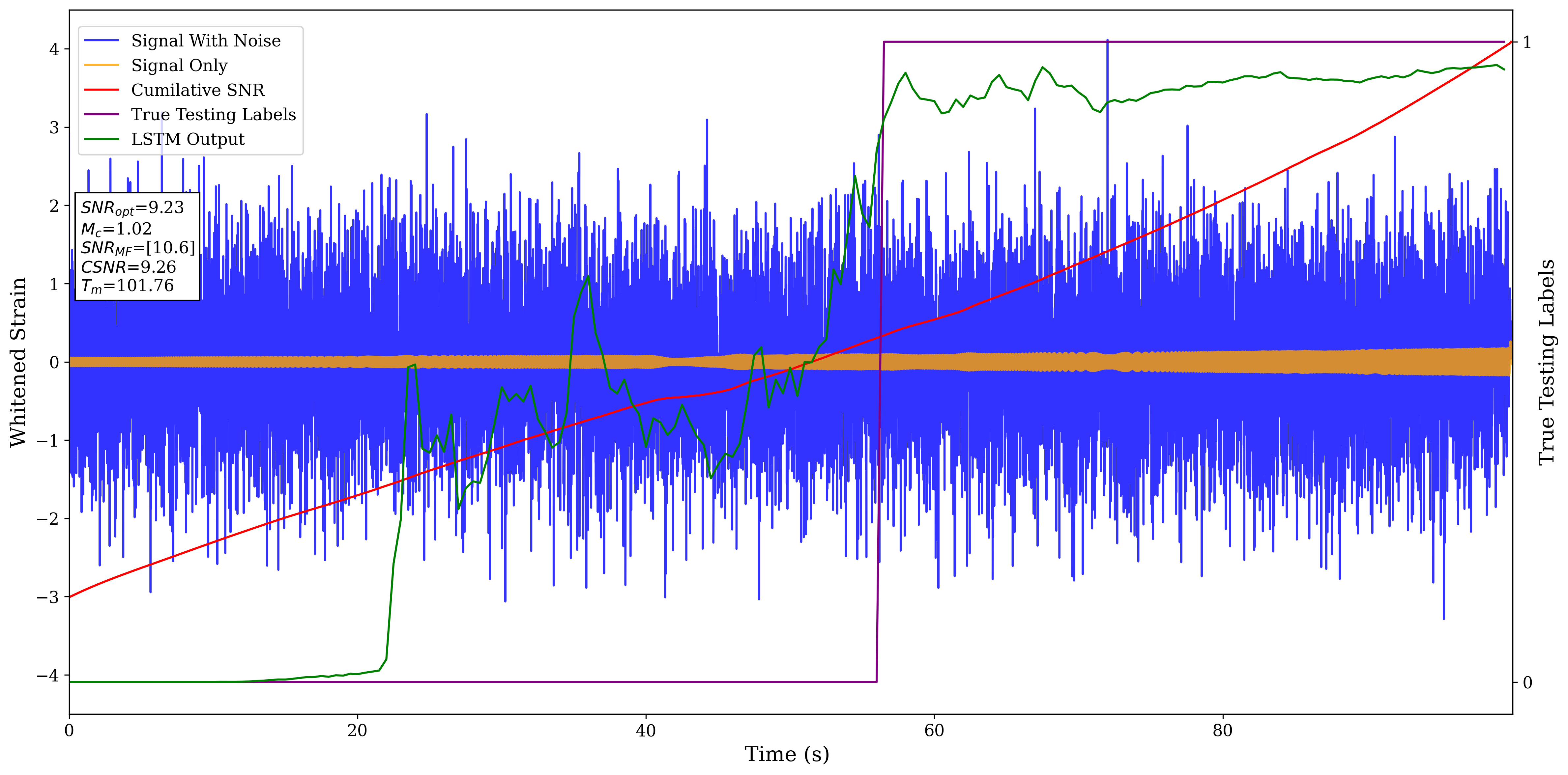Click the Tm=101.76 value in the info box
This screenshot has width=1568, height=775.
pos(127,286)
